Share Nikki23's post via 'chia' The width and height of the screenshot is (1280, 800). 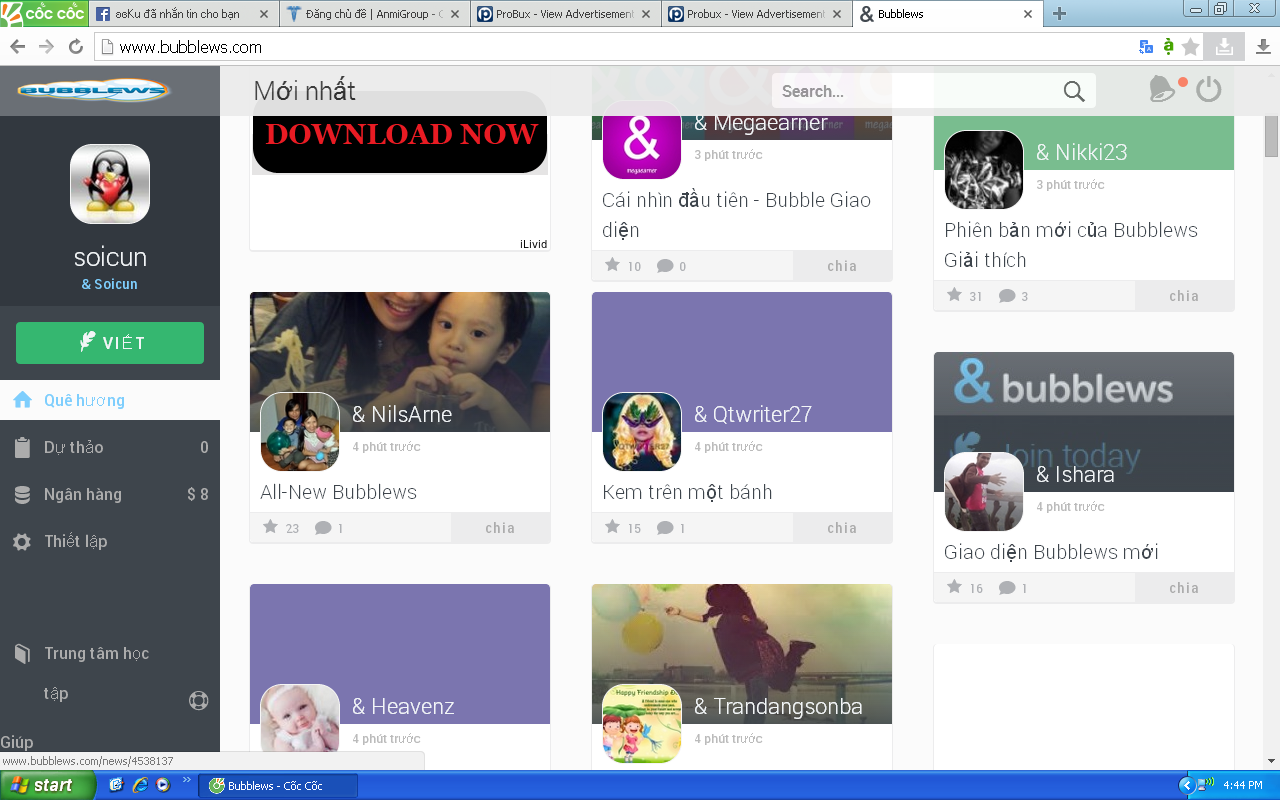click(x=1184, y=296)
